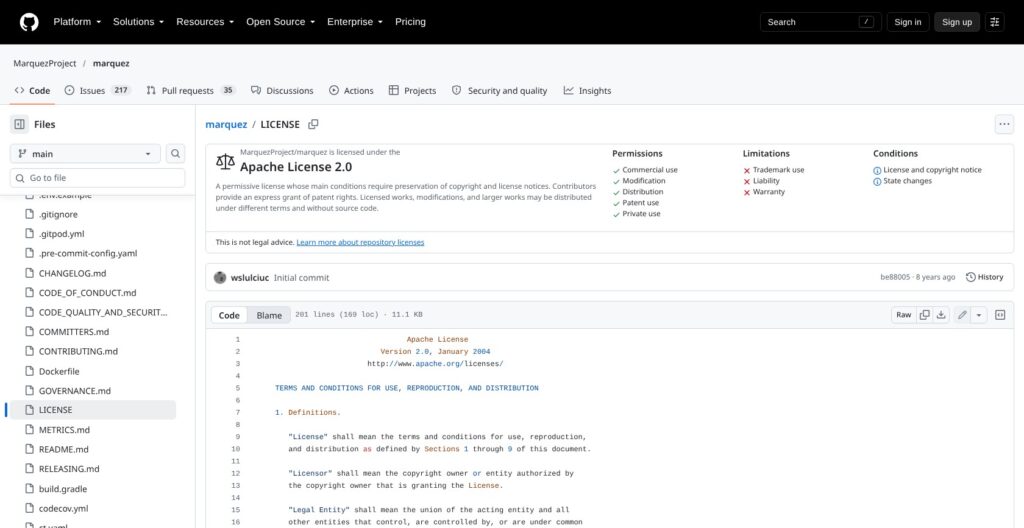This screenshot has height=528, width=1024.
Task: Expand the Enterprise menu
Action: coord(355,22)
